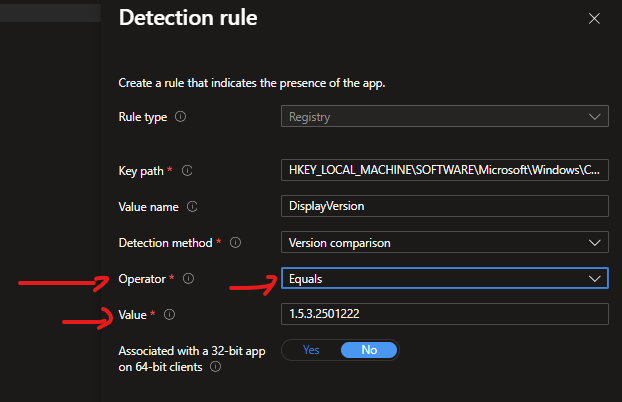Focus the Value name field with DisplayVersion
622x402 pixels.
coord(444,206)
